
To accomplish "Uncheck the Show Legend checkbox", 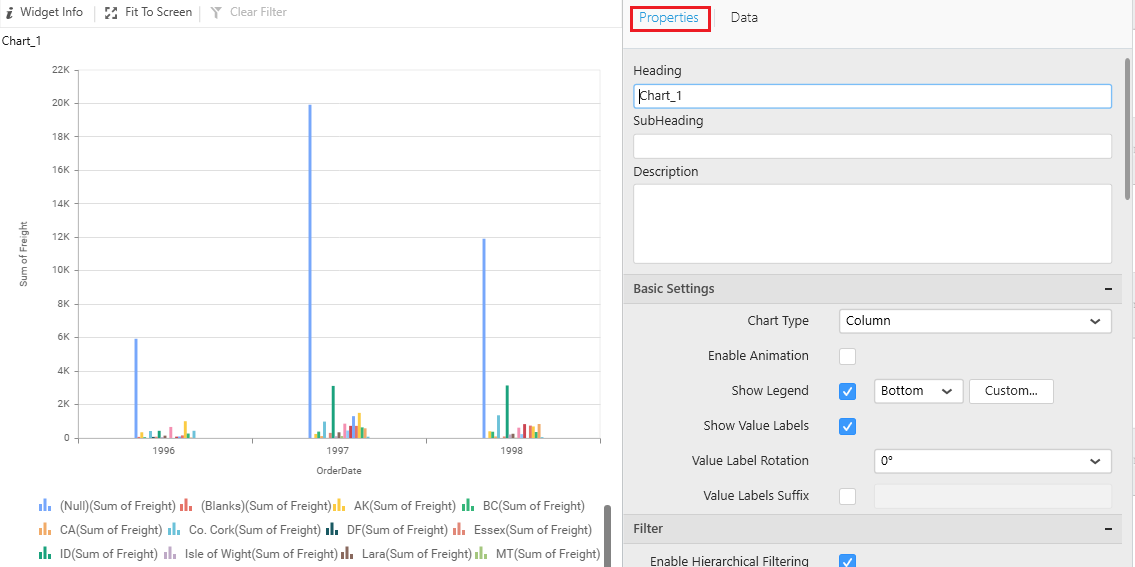I will 847,391.
